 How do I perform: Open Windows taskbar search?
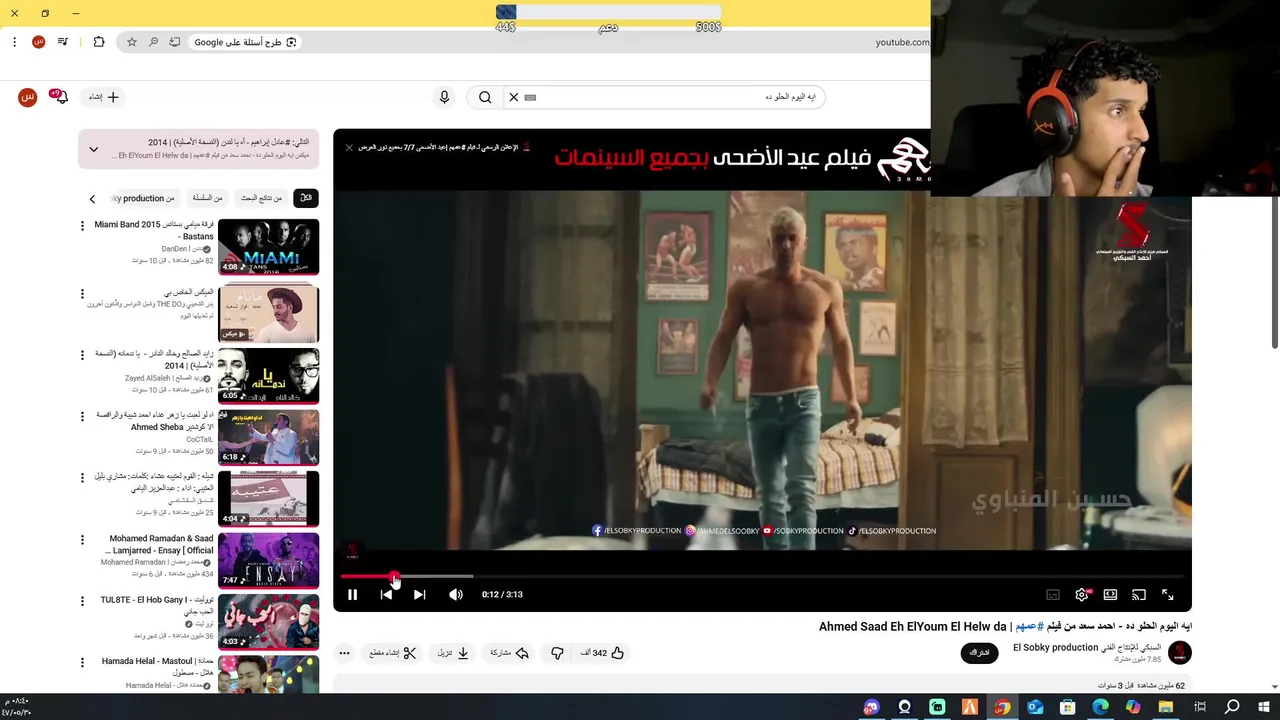(x=1232, y=707)
